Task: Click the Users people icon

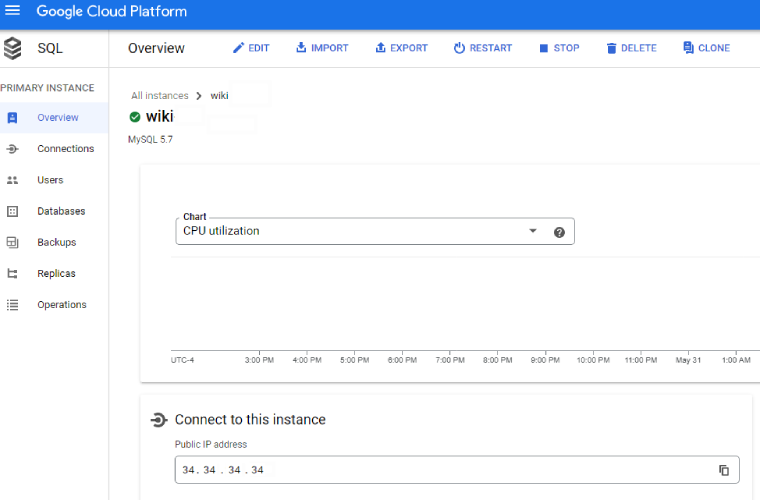Action: pos(13,180)
